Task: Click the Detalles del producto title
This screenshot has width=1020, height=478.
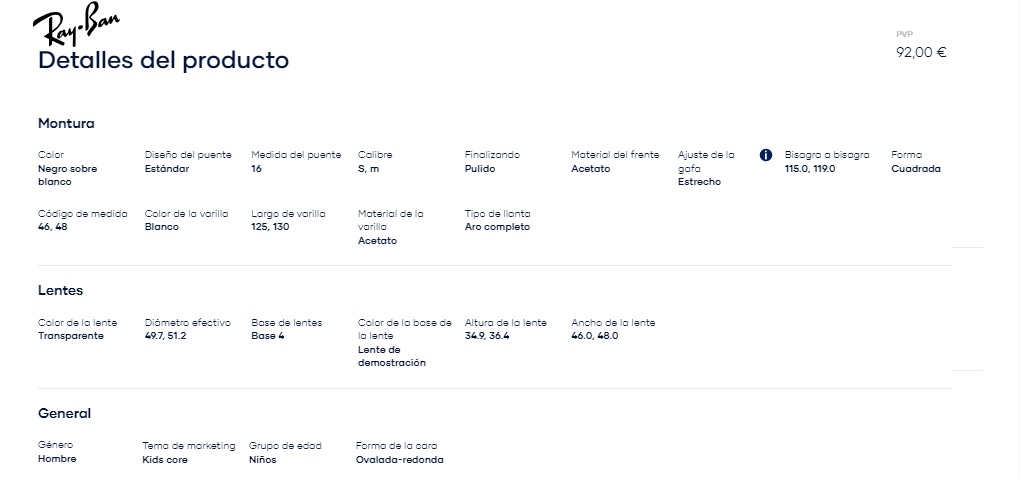Action: (163, 60)
